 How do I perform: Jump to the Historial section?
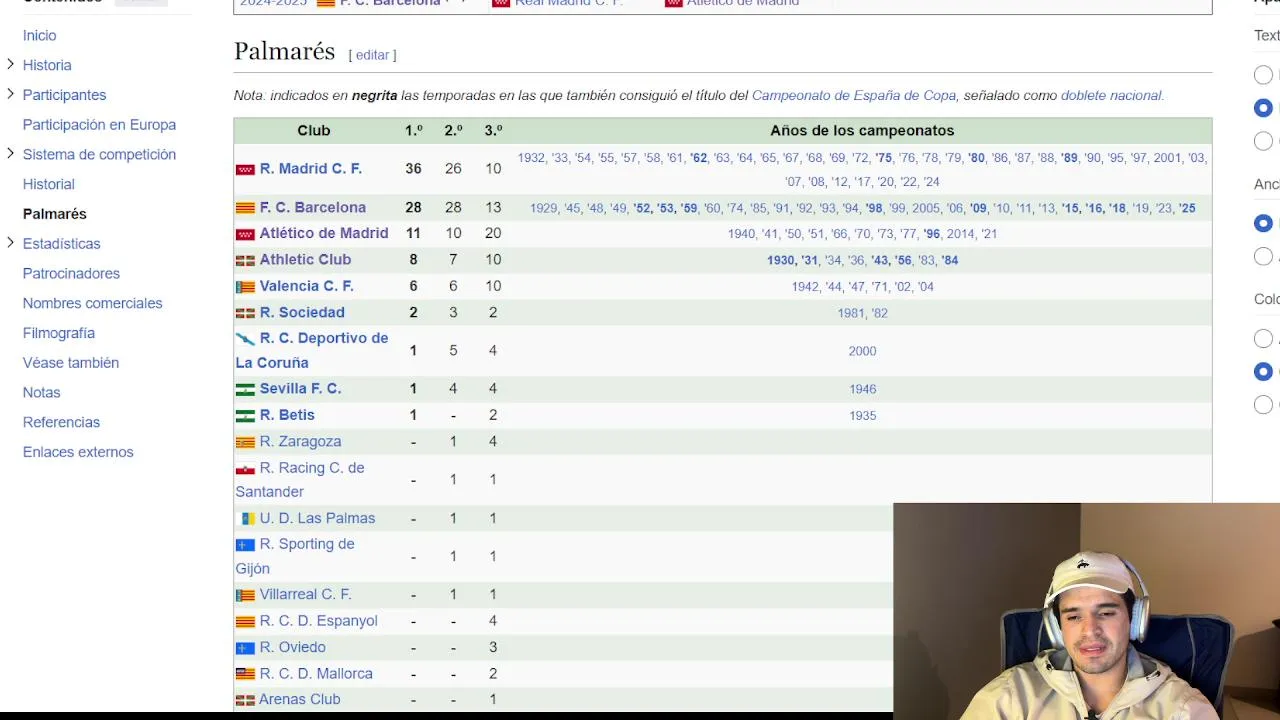coord(49,184)
